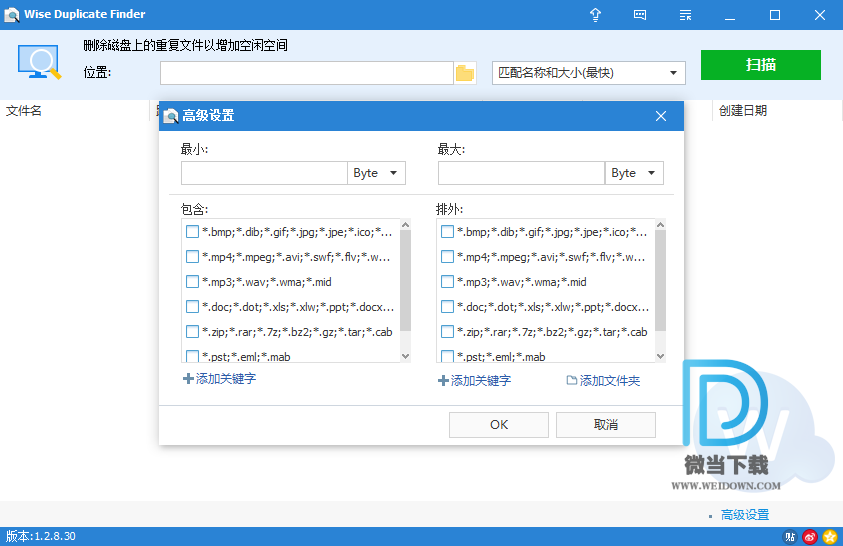The image size is (843, 546).
Task: Click the 贴 share icon in status bar
Action: 790,536
